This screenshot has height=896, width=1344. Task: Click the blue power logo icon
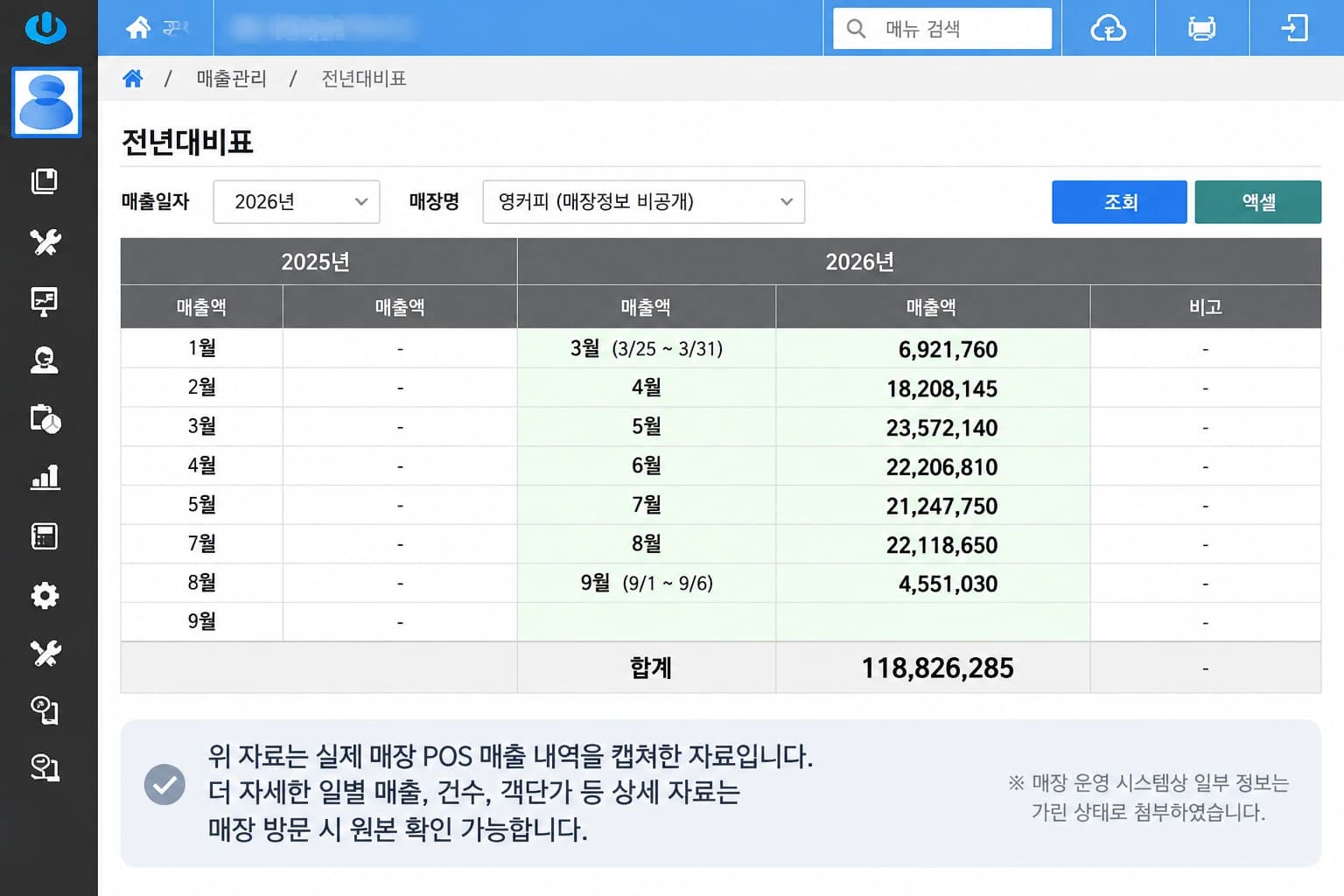[x=45, y=26]
